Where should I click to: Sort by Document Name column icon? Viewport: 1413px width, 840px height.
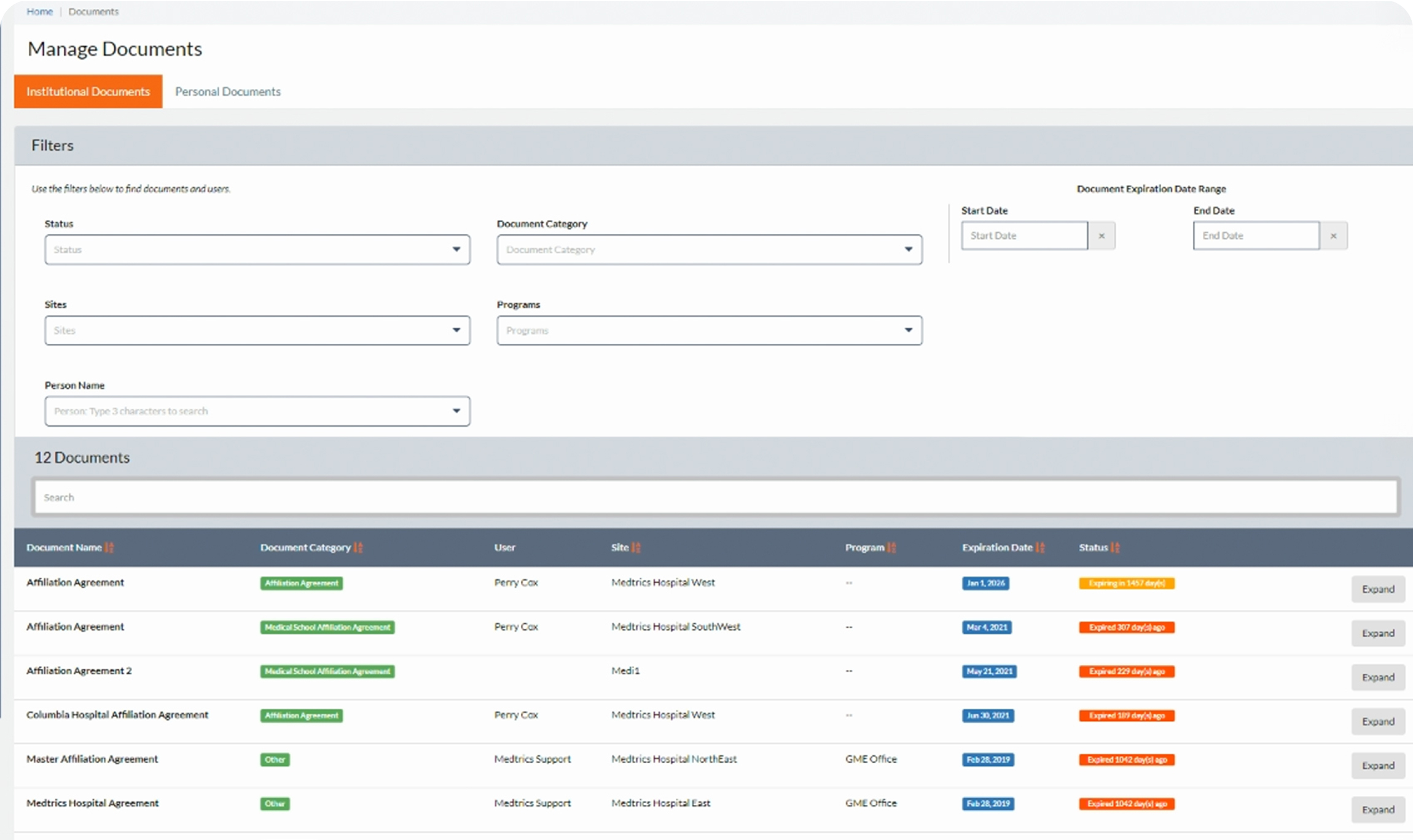coord(109,548)
